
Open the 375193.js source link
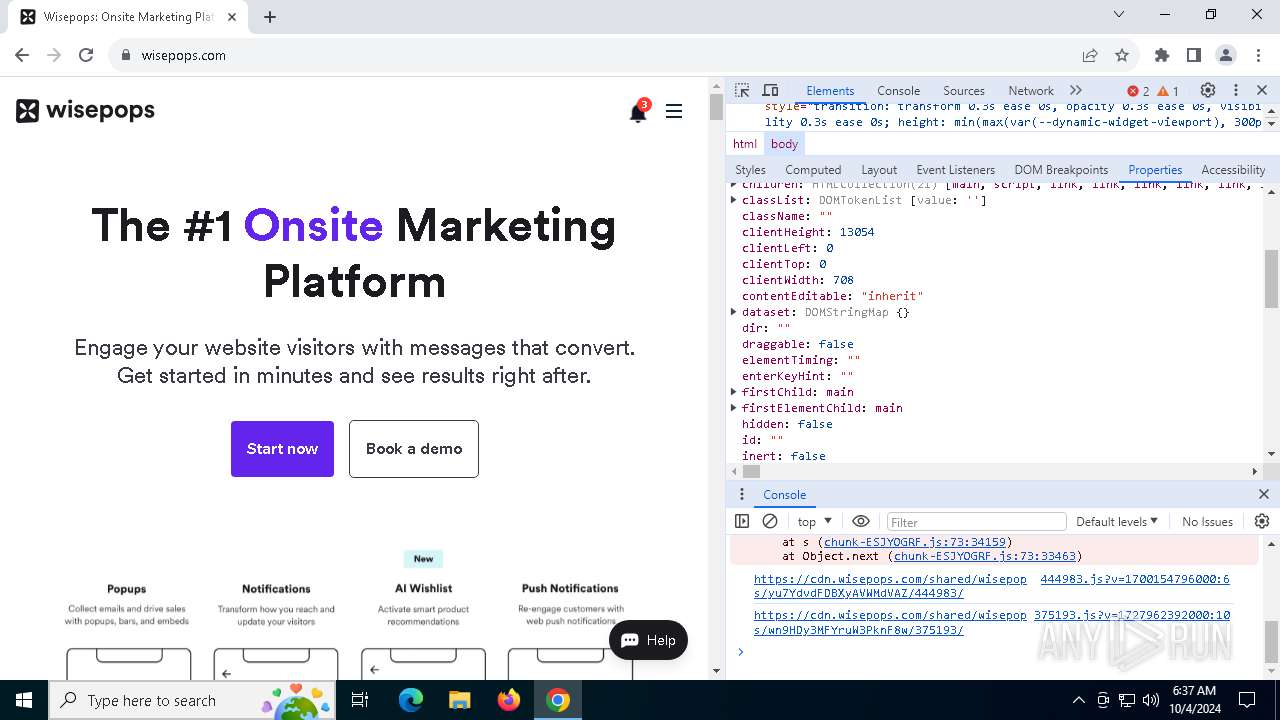coord(1132,615)
